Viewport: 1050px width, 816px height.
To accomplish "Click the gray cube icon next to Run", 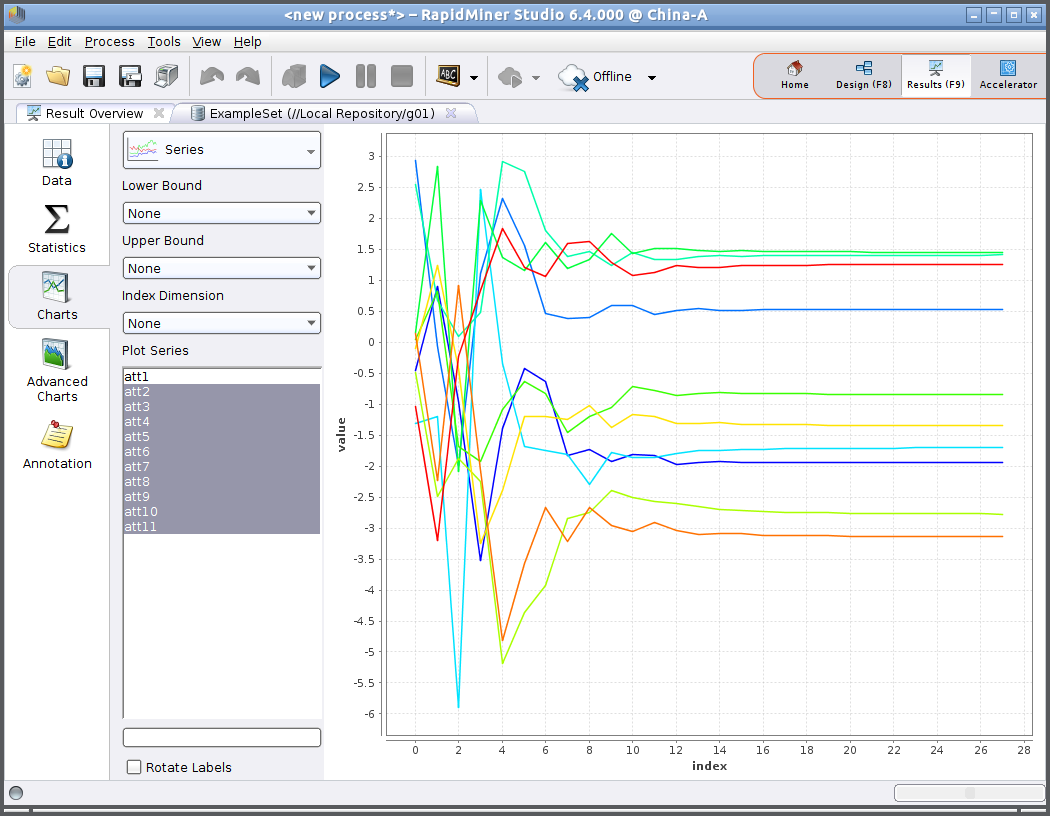I will point(293,76).
